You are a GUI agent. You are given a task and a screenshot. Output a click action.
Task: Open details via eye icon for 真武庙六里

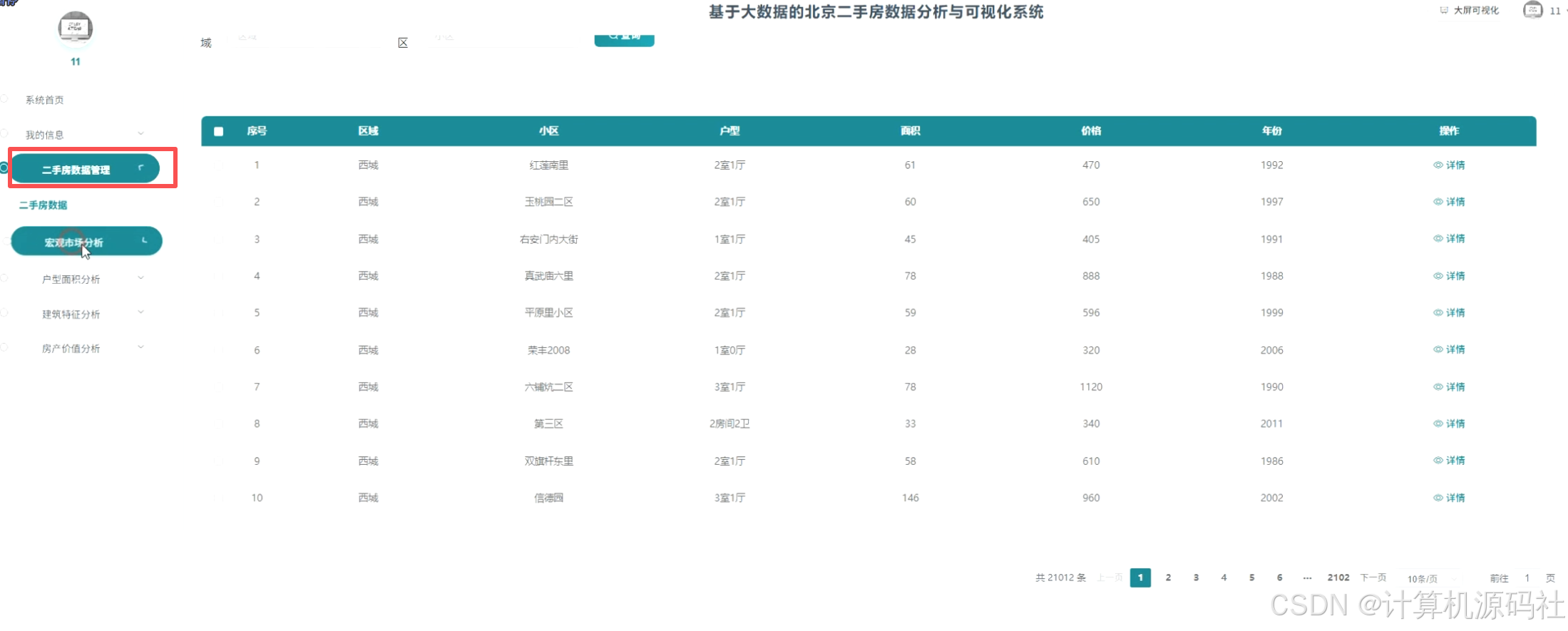pyautogui.click(x=1438, y=276)
